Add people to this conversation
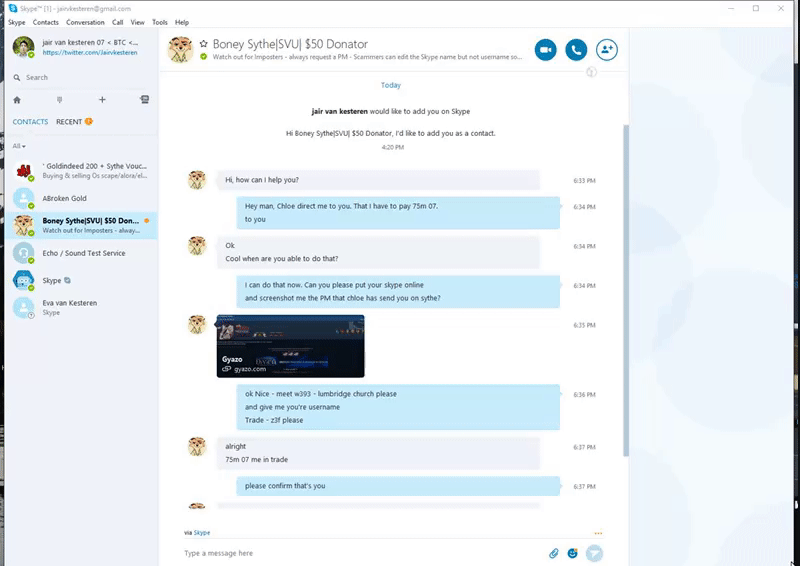The width and height of the screenshot is (800, 566). [x=607, y=50]
